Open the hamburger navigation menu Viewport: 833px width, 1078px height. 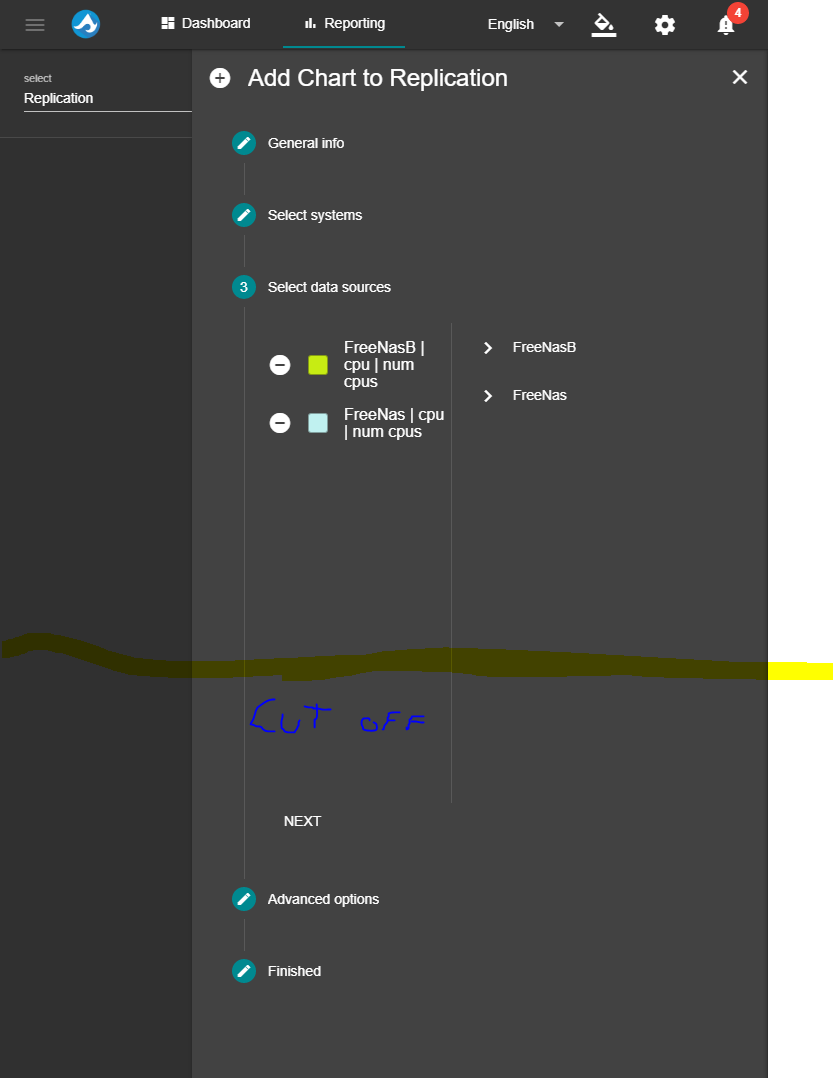(35, 25)
